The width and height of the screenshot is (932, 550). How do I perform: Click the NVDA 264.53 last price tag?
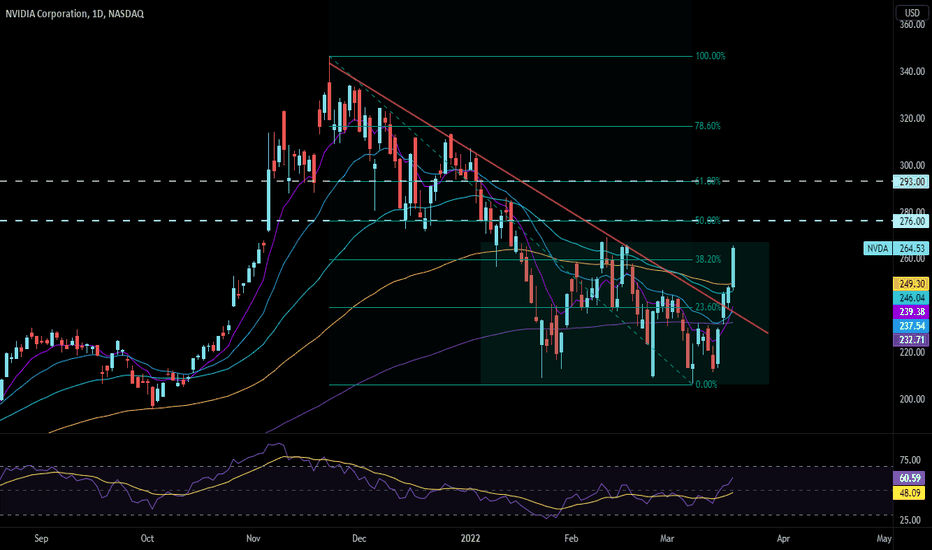tap(896, 248)
